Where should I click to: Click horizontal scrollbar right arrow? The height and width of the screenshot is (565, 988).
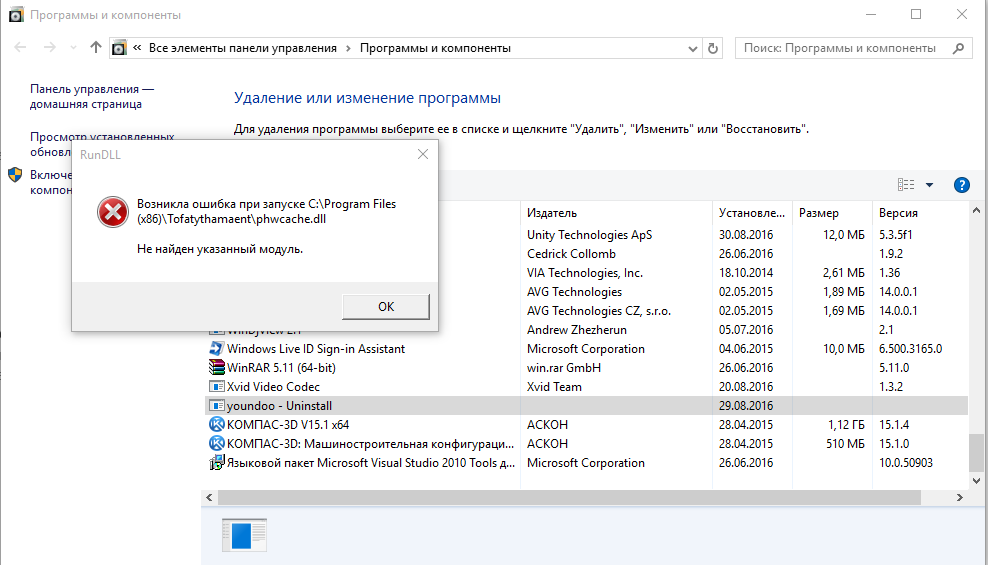pos(960,497)
